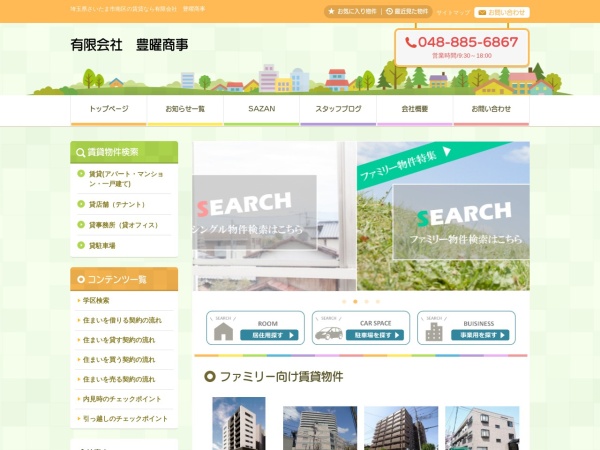Open 住まいを売る契約の流れ link

119,379
